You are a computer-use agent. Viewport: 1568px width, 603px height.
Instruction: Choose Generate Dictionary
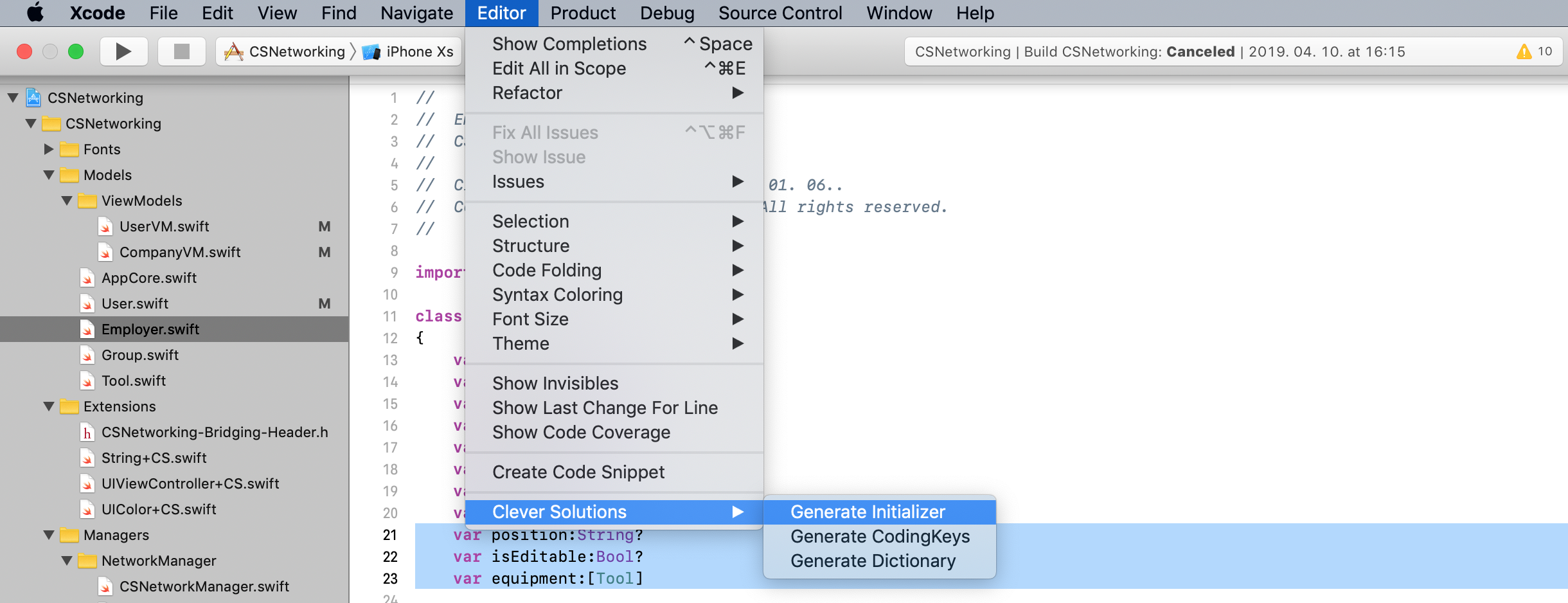click(x=880, y=561)
